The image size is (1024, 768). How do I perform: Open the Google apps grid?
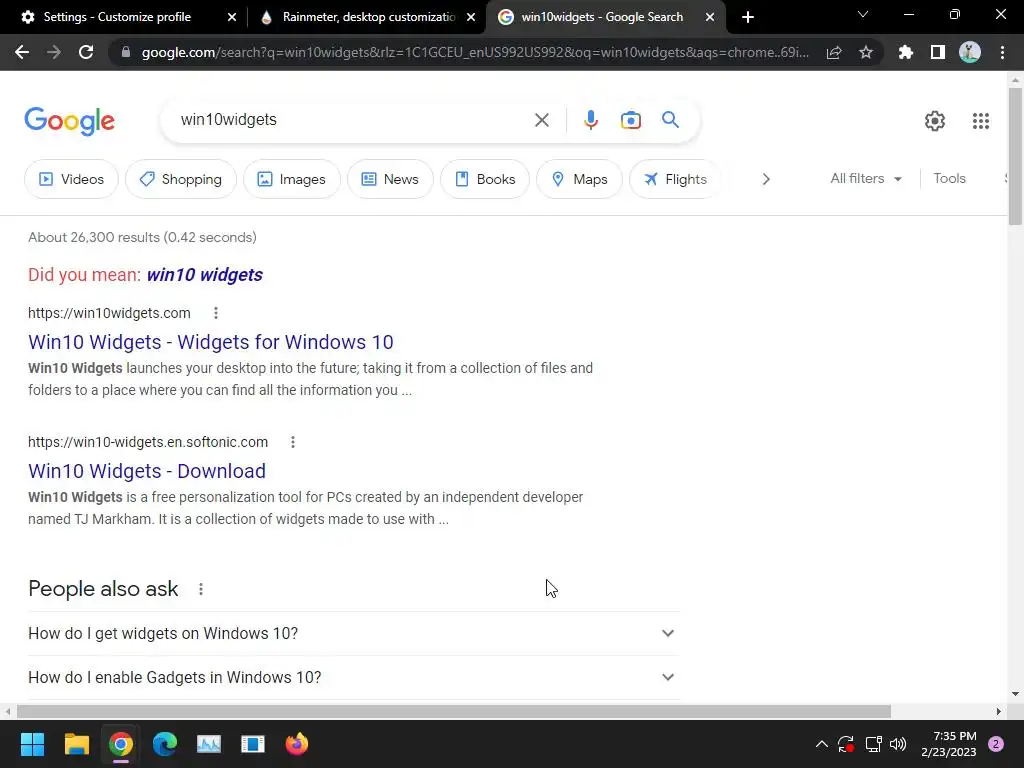point(980,121)
